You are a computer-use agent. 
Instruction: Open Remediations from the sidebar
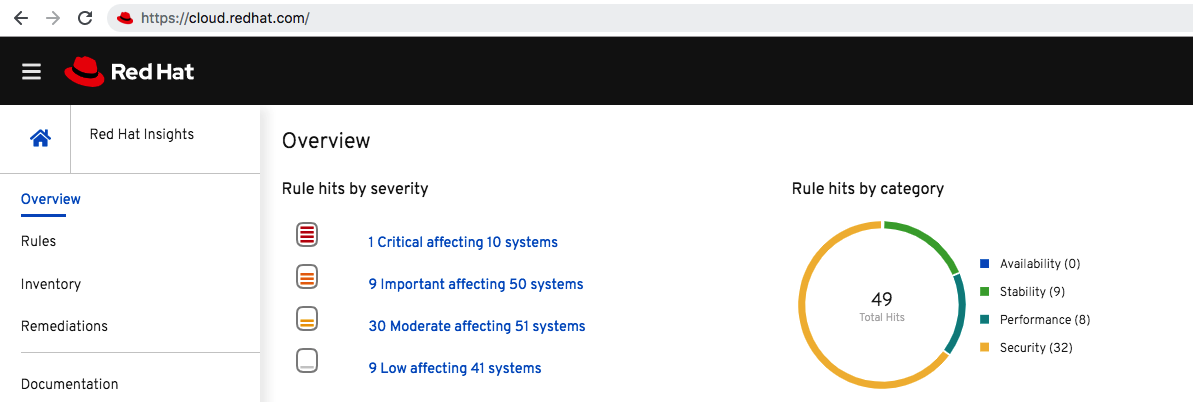[64, 326]
